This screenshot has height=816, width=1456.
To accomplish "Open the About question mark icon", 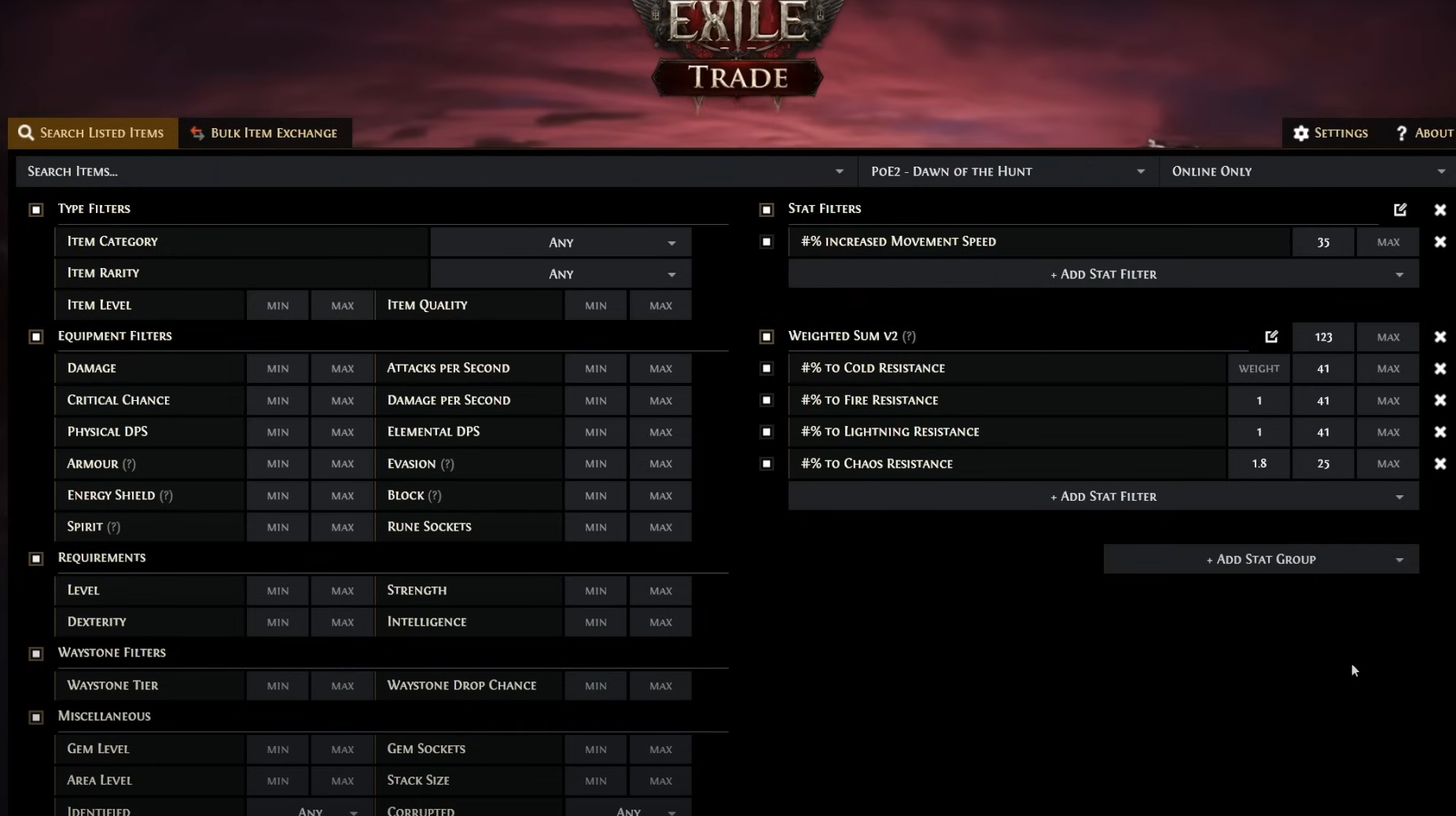I will tap(1401, 134).
